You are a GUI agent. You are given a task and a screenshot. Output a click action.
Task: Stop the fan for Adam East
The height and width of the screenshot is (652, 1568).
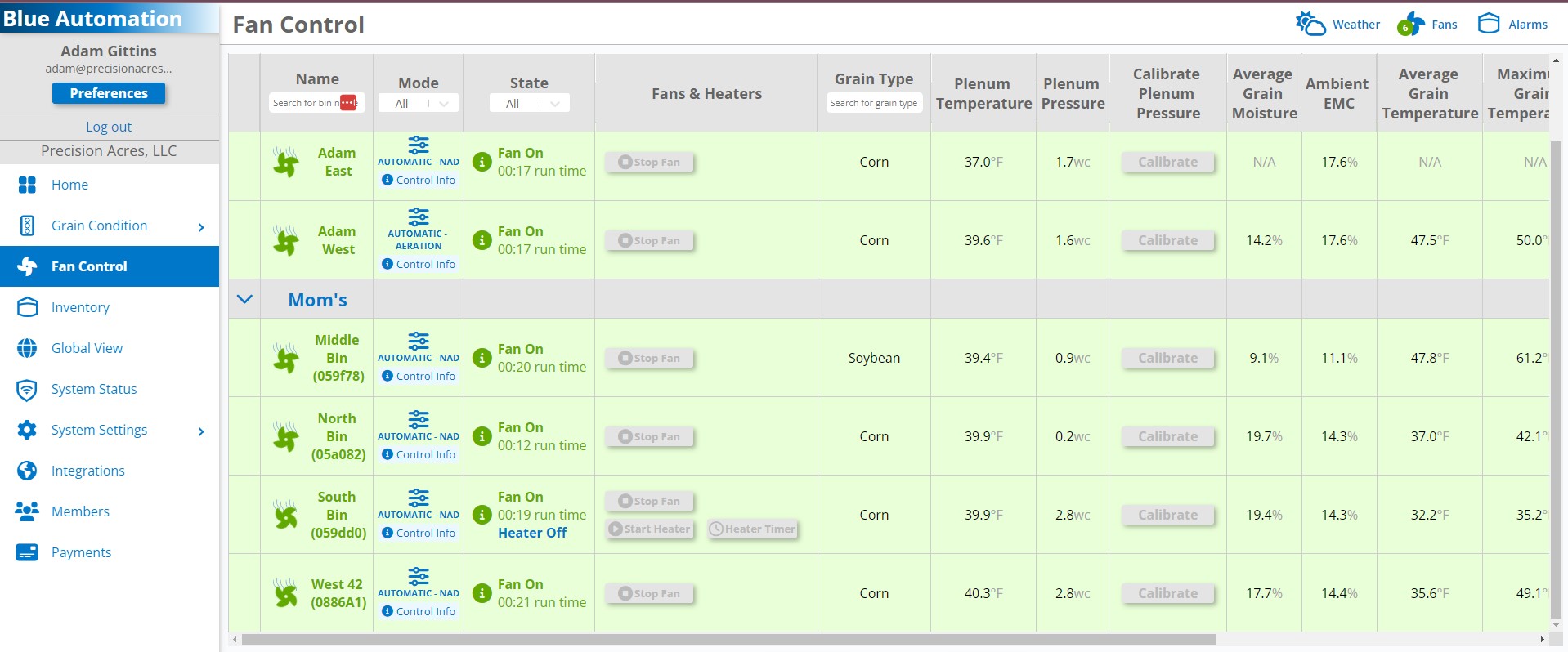[649, 163]
